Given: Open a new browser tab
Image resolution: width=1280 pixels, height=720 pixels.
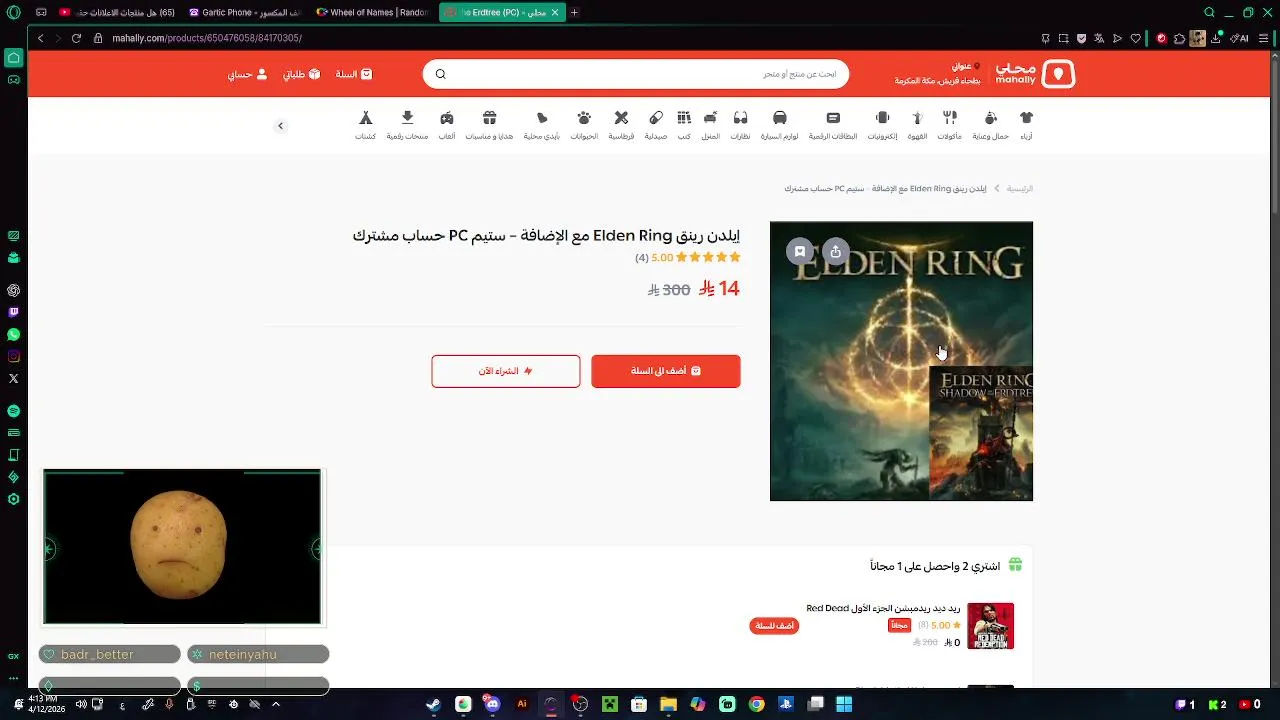Looking at the screenshot, I should (x=574, y=12).
